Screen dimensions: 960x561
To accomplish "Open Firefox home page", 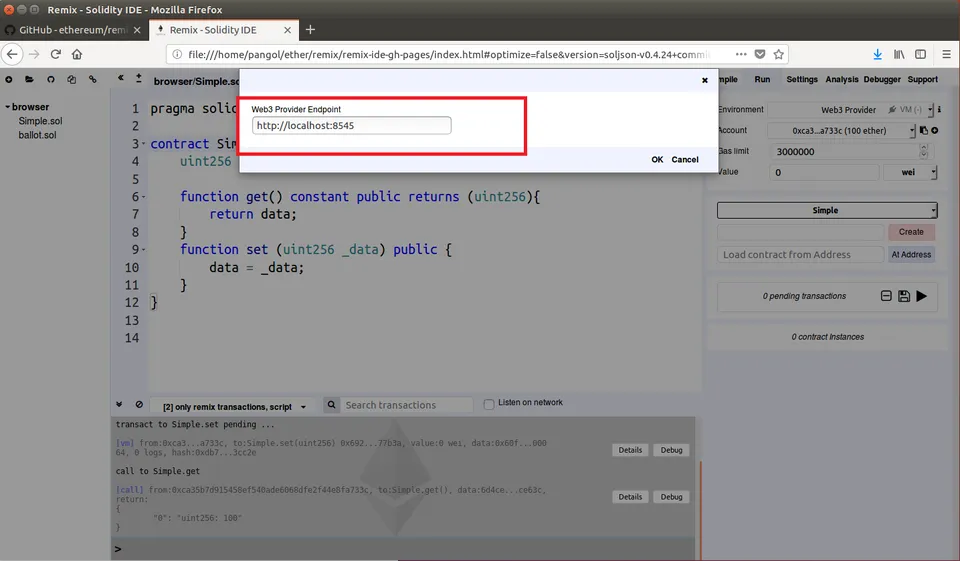I will (x=77, y=55).
